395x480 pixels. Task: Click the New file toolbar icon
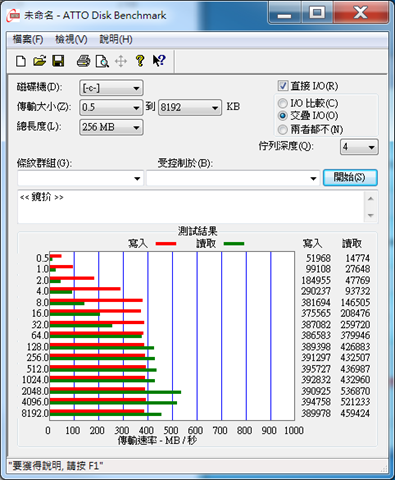(21, 61)
